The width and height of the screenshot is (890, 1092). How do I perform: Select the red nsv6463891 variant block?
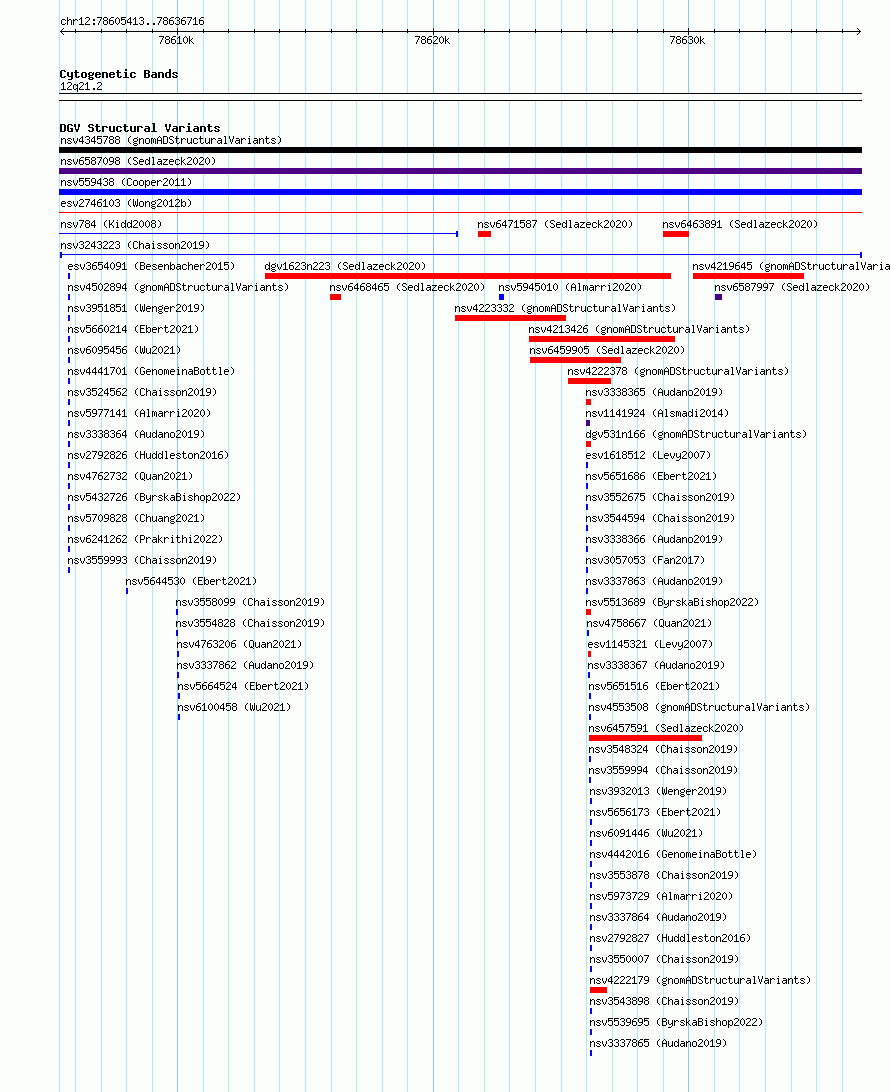[676, 234]
